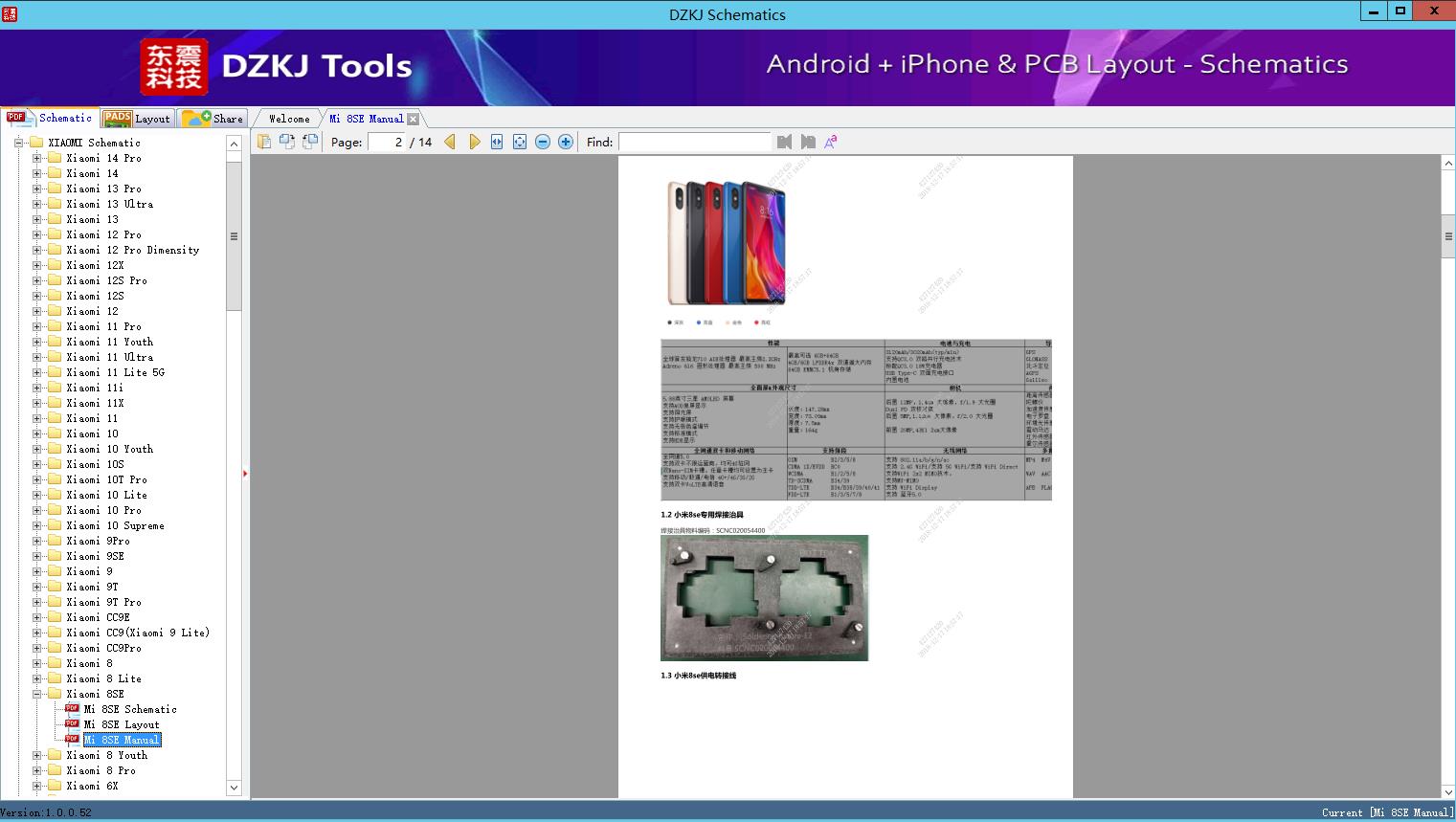This screenshot has width=1456, height=822.
Task: Select the Xiaomi 8 Pro tree item
Action: click(101, 770)
